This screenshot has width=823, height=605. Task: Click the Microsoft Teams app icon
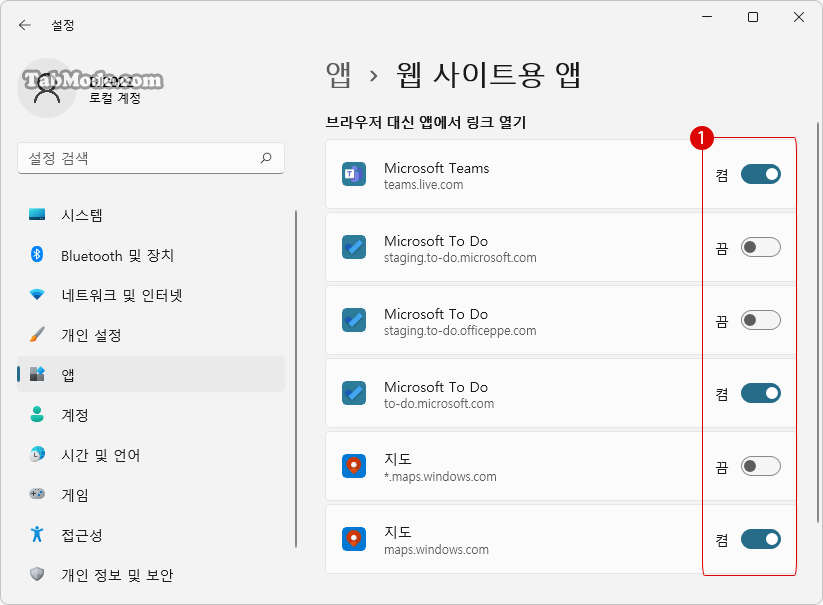(x=354, y=174)
